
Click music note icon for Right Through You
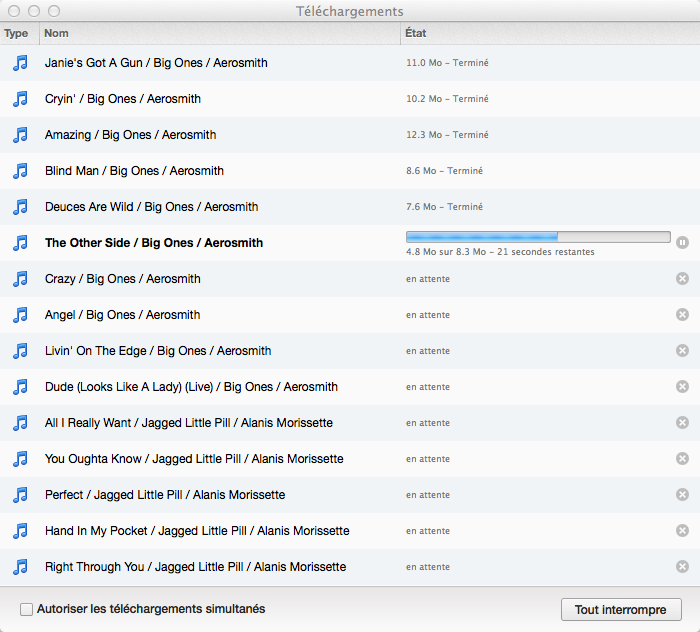click(x=20, y=567)
